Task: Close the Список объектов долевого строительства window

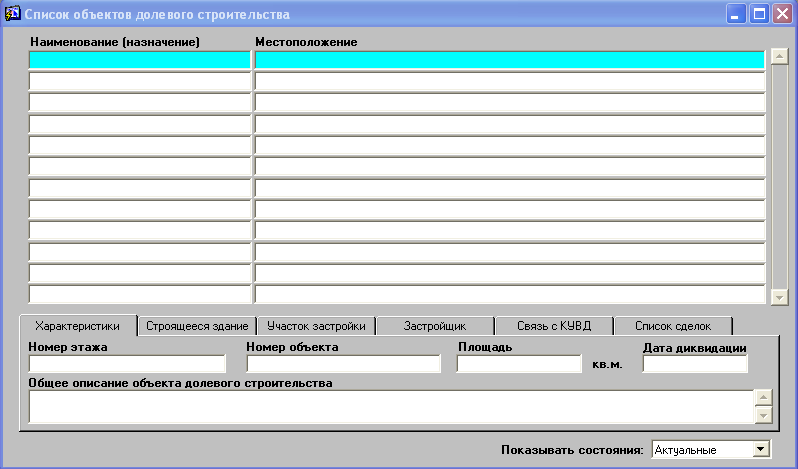Action: (x=782, y=14)
